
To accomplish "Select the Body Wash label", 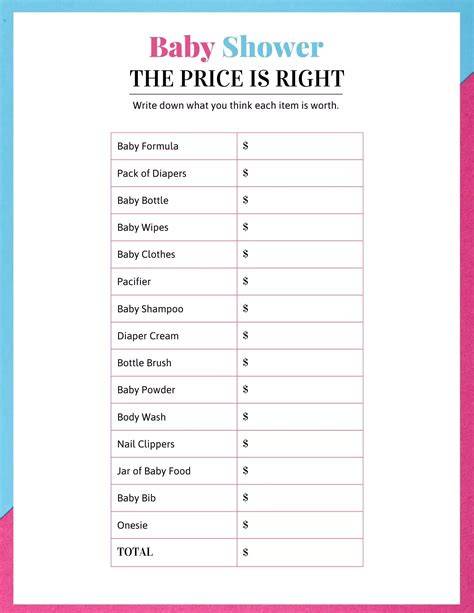I will click(x=142, y=417).
